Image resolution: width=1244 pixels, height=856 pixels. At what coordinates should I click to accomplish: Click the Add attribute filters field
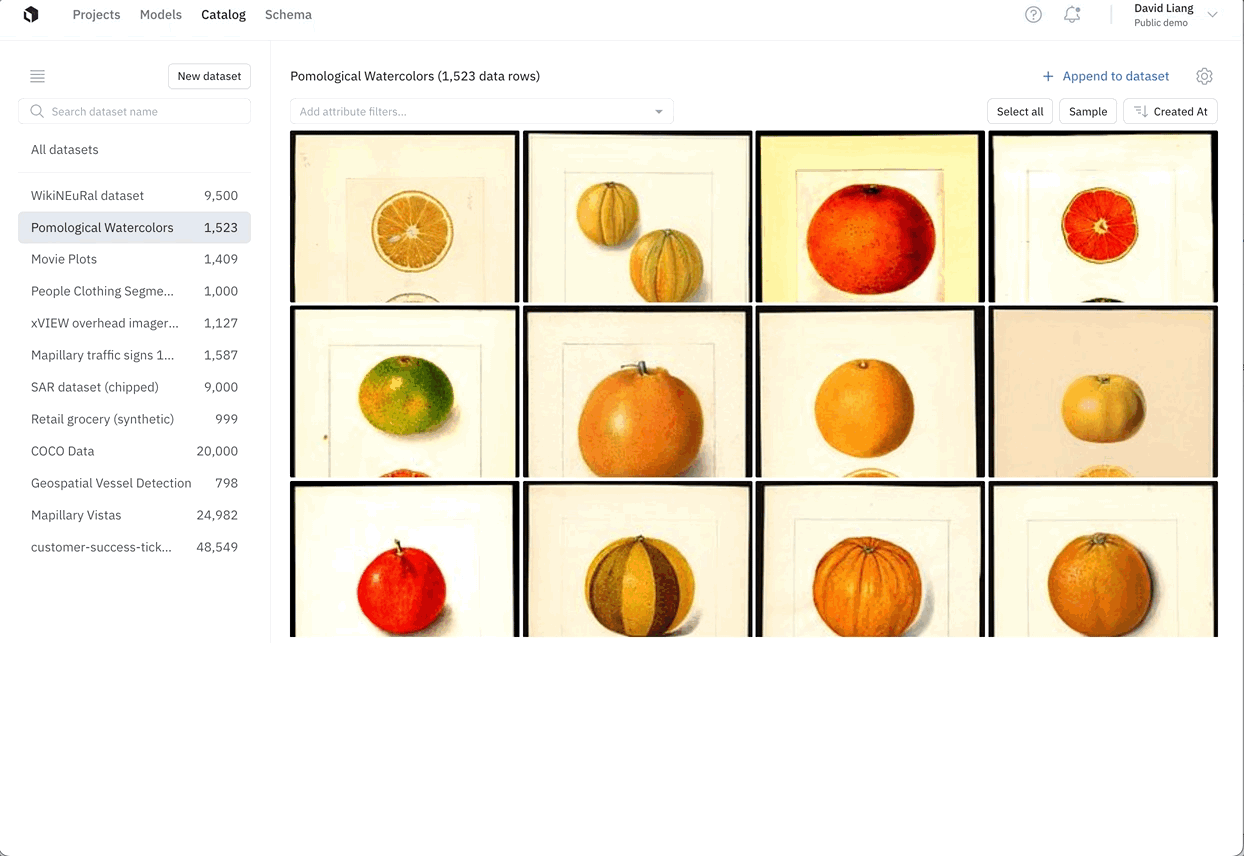click(481, 111)
